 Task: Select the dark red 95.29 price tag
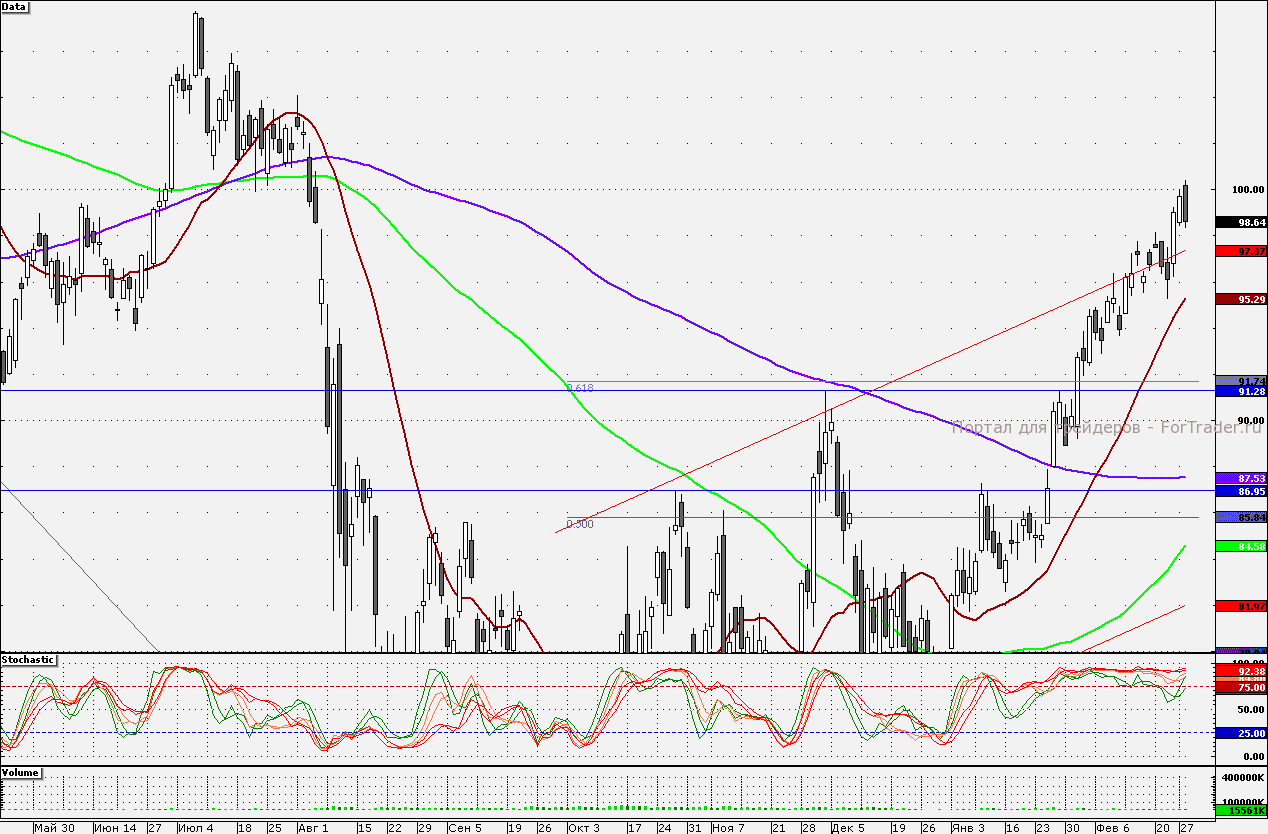(x=1240, y=299)
